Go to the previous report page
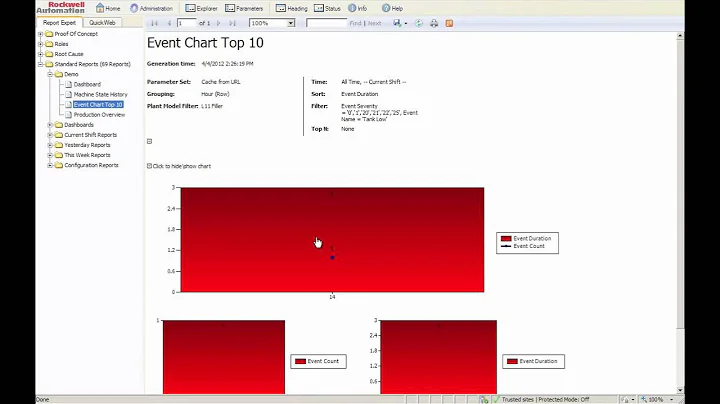 [x=169, y=23]
